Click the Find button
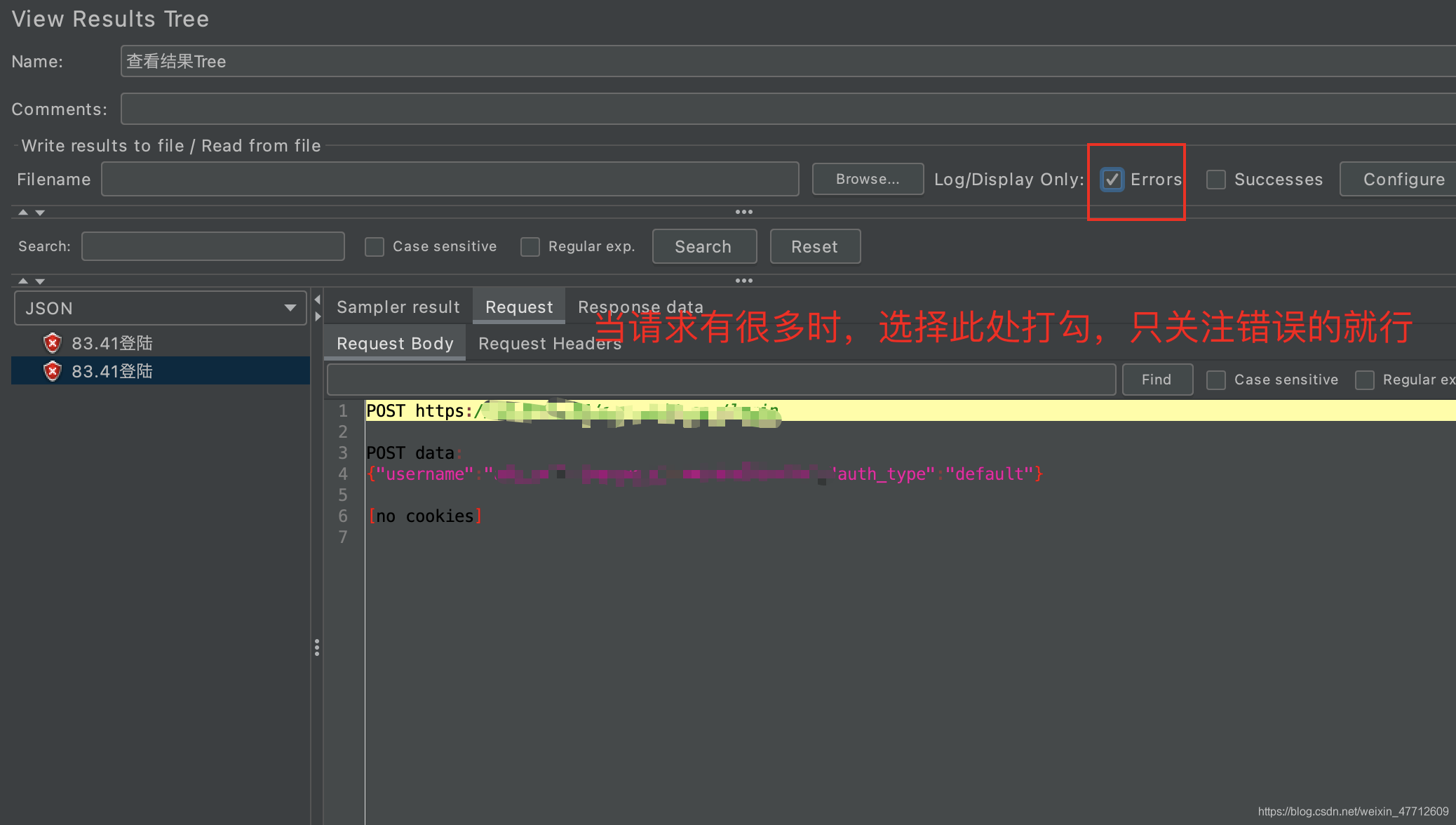 tap(1156, 380)
